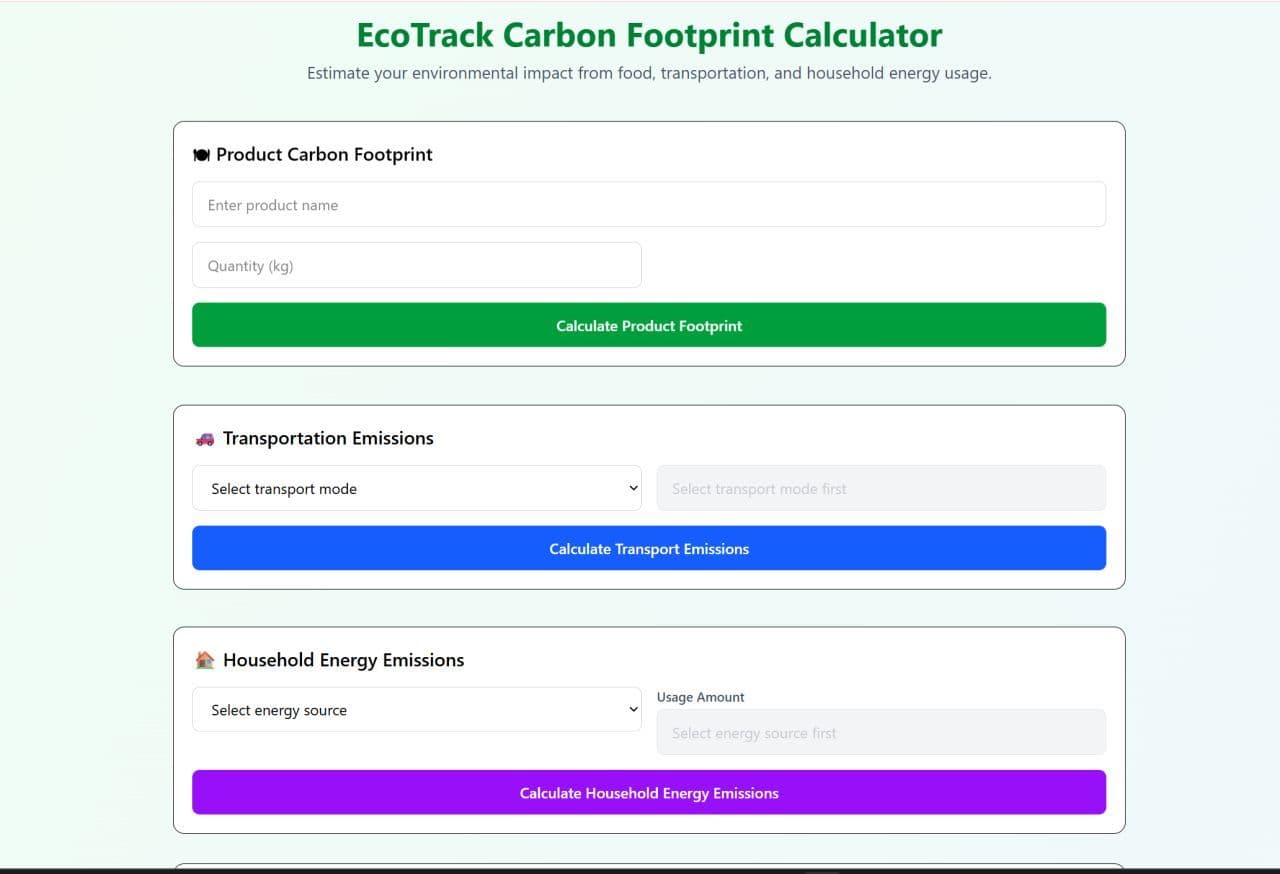
Task: Click the house icon beside Household Energy Emissions
Action: coord(204,660)
